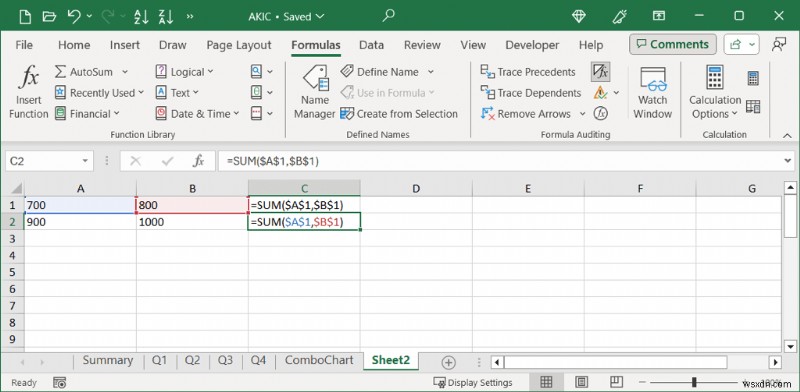Click the search magnifier in title bar
The image size is (800, 392).
pyautogui.click(x=389, y=16)
